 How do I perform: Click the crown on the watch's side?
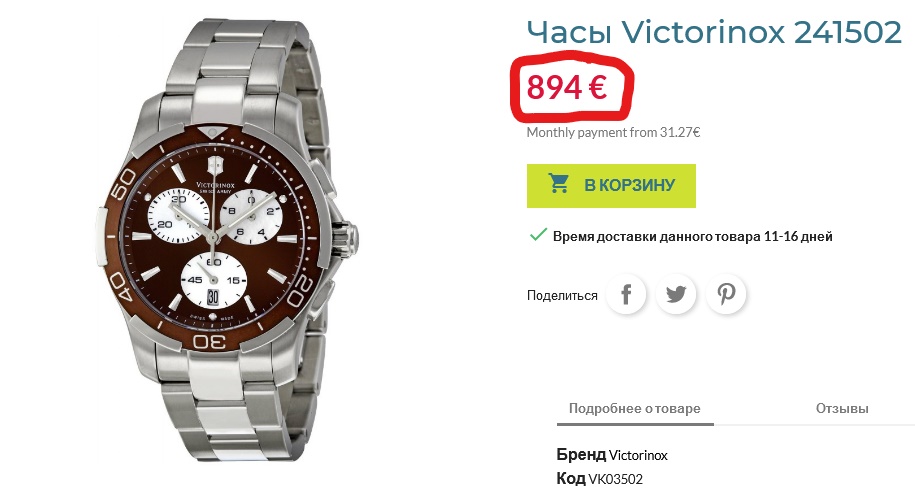(x=347, y=238)
